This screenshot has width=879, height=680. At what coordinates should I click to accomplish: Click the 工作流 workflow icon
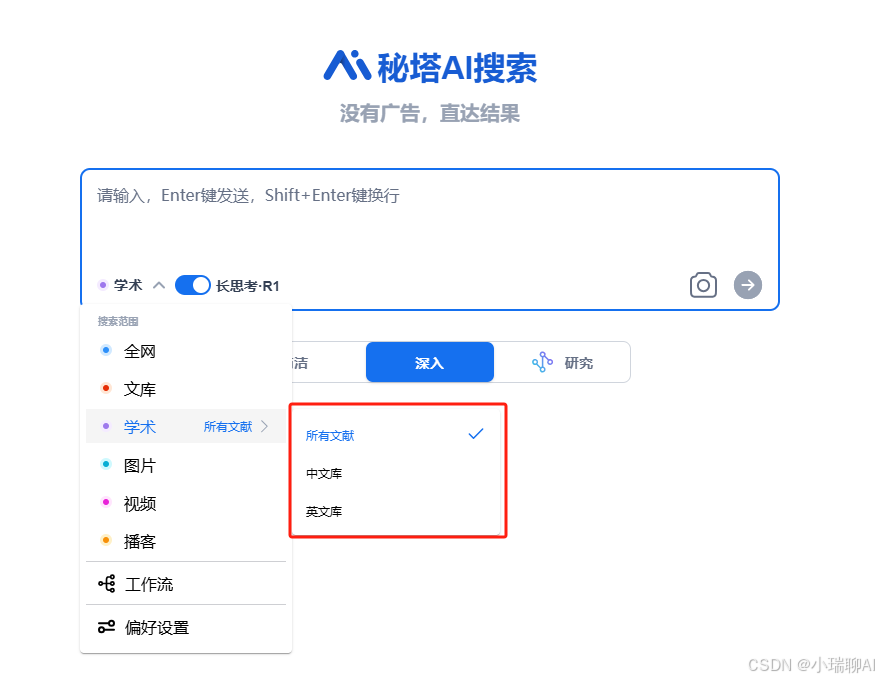coord(107,584)
